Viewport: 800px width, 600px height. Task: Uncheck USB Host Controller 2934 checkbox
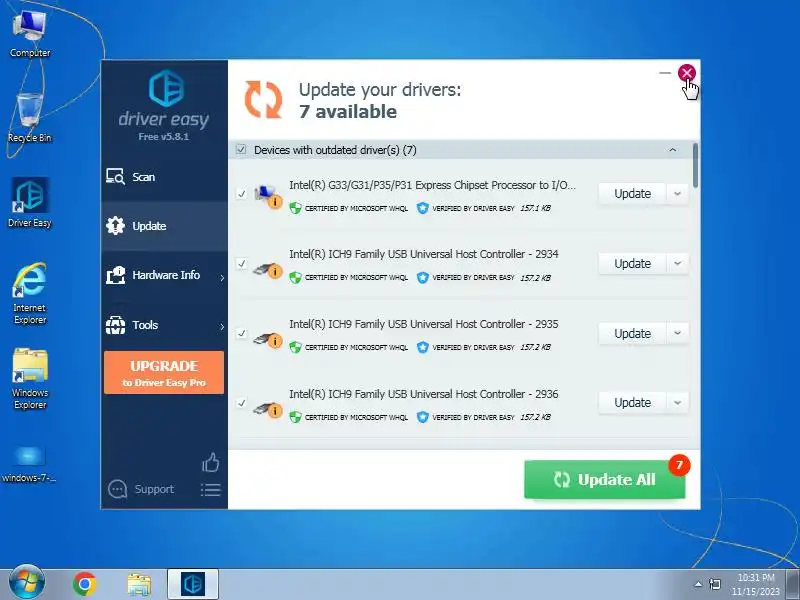[241, 264]
